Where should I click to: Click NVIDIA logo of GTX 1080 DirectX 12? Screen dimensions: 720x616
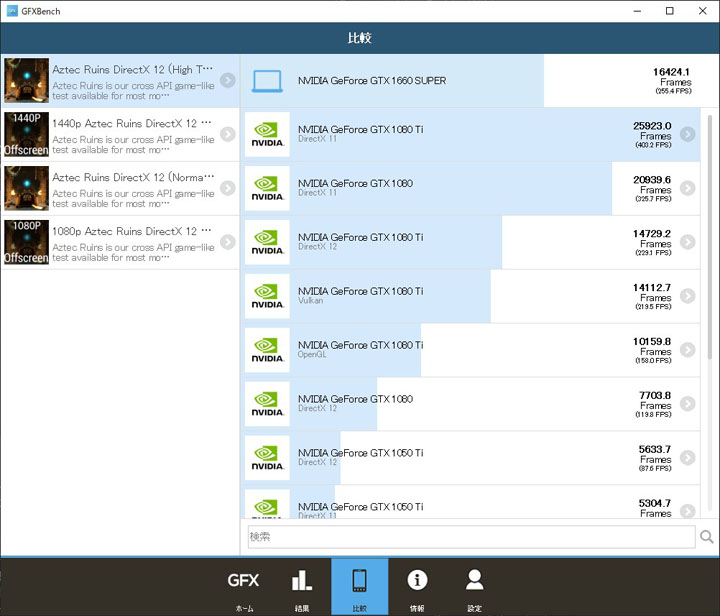pyautogui.click(x=267, y=404)
